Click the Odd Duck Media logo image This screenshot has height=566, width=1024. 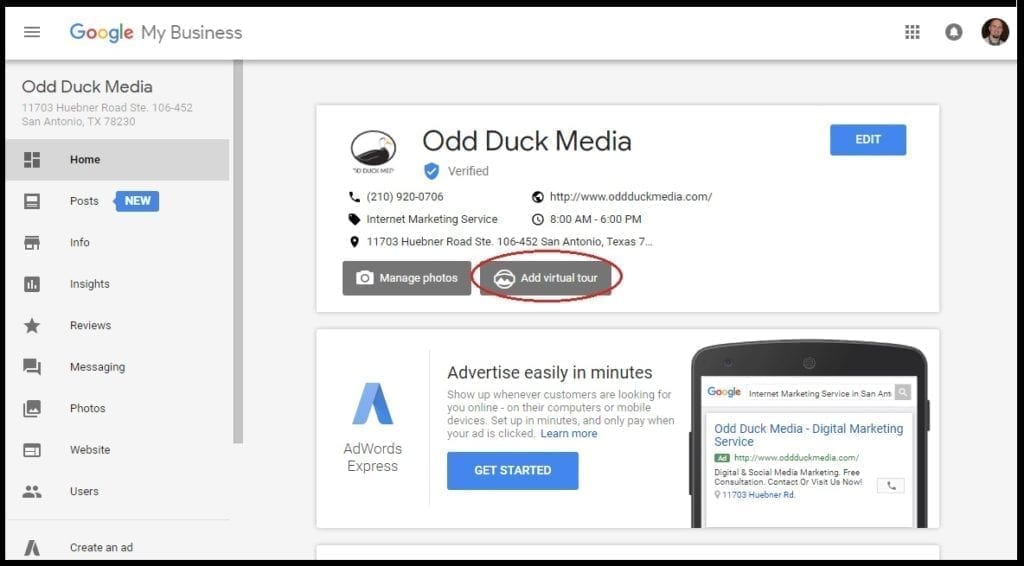(373, 152)
